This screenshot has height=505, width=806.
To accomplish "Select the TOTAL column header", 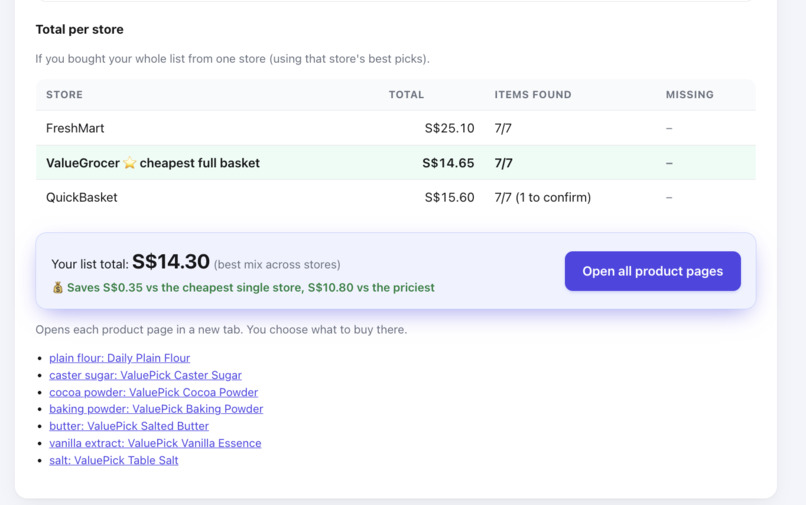I will (406, 95).
